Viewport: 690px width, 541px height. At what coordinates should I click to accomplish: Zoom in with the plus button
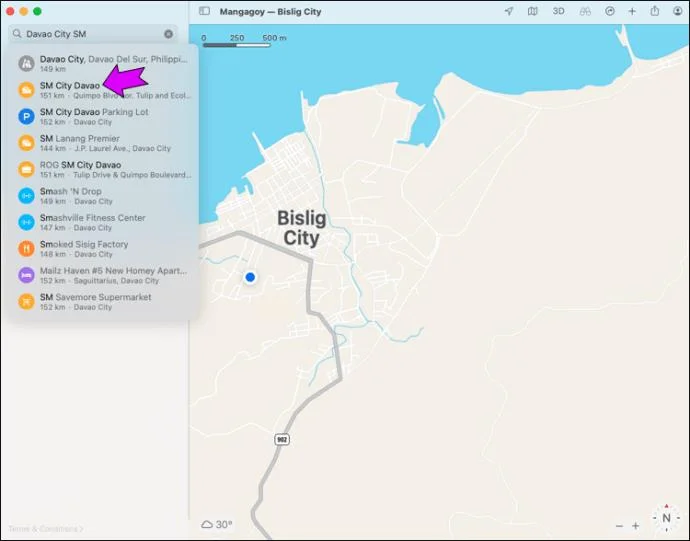635,526
